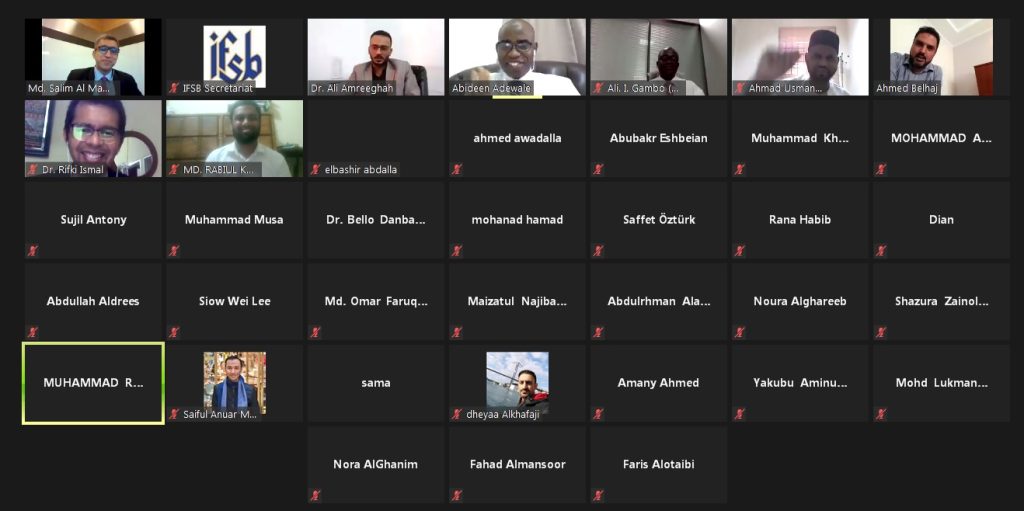Select Dr. Rifki Ismal's video tile
This screenshot has height=511, width=1024.
tap(93, 139)
